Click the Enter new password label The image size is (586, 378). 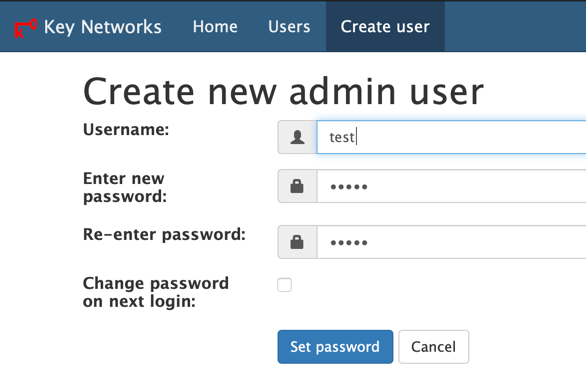[125, 187]
